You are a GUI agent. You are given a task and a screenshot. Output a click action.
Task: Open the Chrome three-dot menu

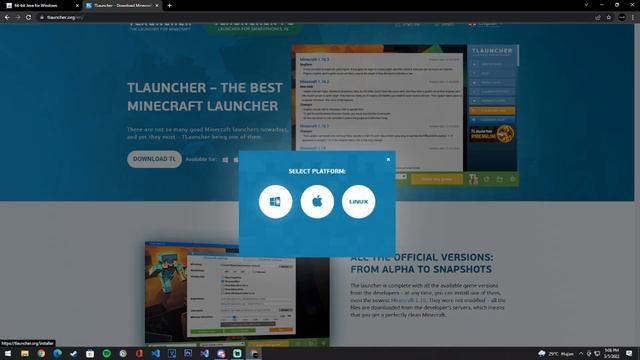[x=633, y=17]
